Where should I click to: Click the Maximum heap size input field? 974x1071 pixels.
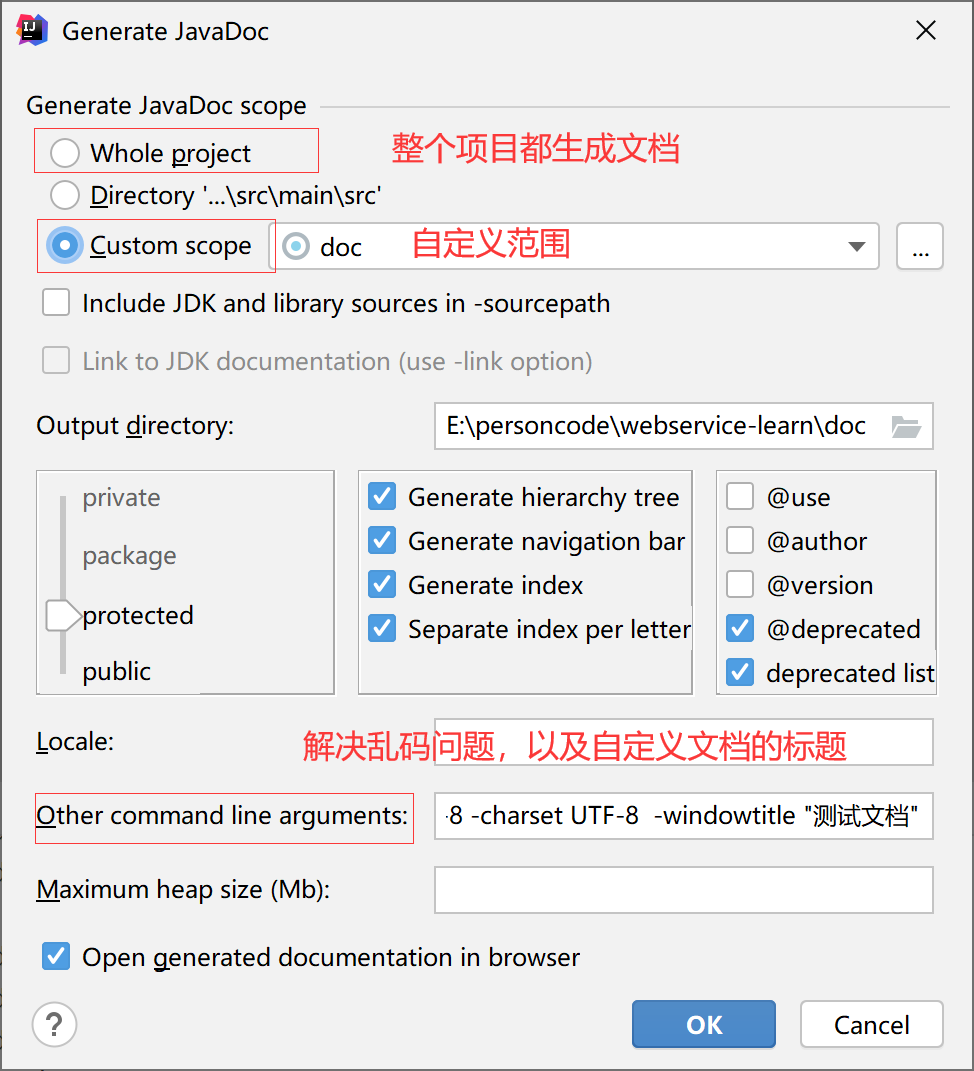click(684, 890)
